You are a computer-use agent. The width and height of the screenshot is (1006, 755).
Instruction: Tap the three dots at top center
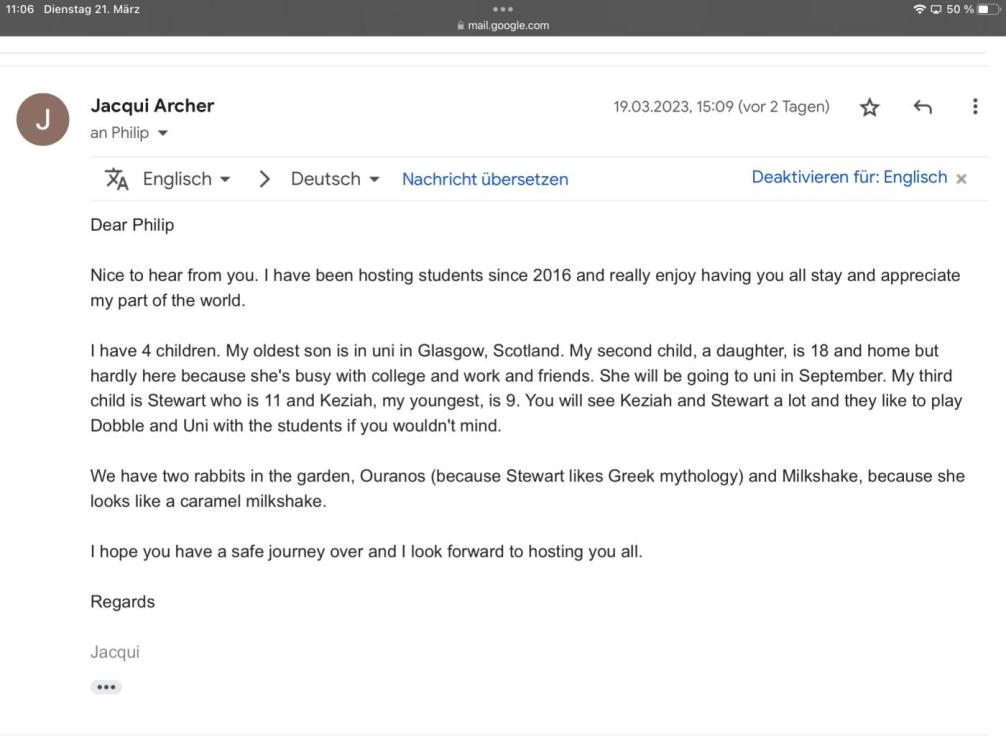click(x=502, y=10)
